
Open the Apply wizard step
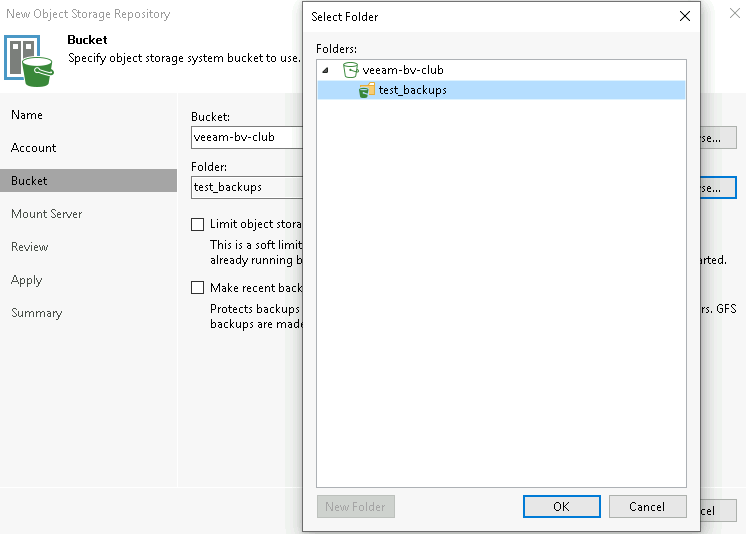(27, 280)
